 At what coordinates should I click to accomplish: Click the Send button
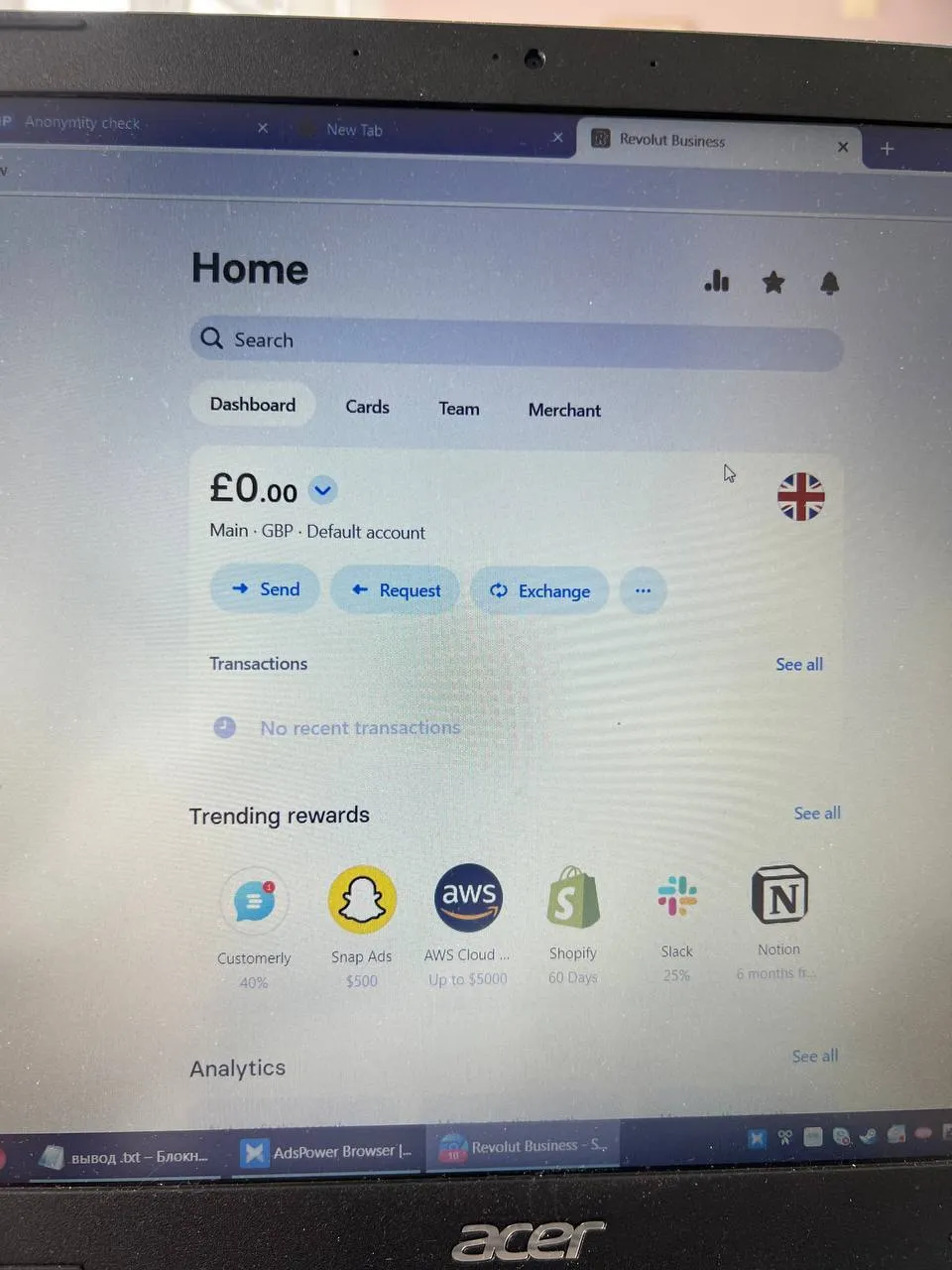[x=266, y=588]
